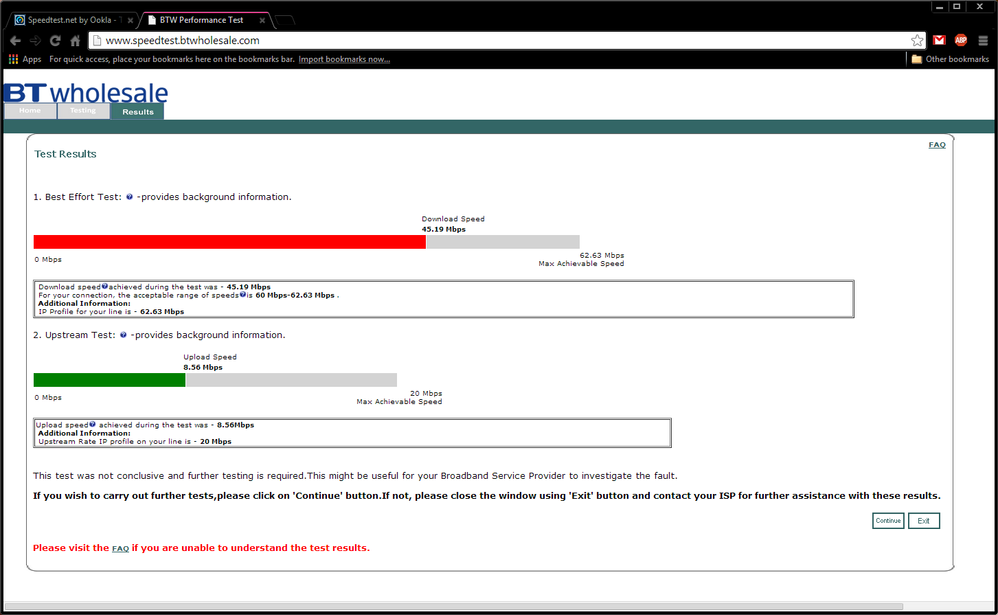Click the Continue button
This screenshot has height=615, width=998.
click(888, 521)
